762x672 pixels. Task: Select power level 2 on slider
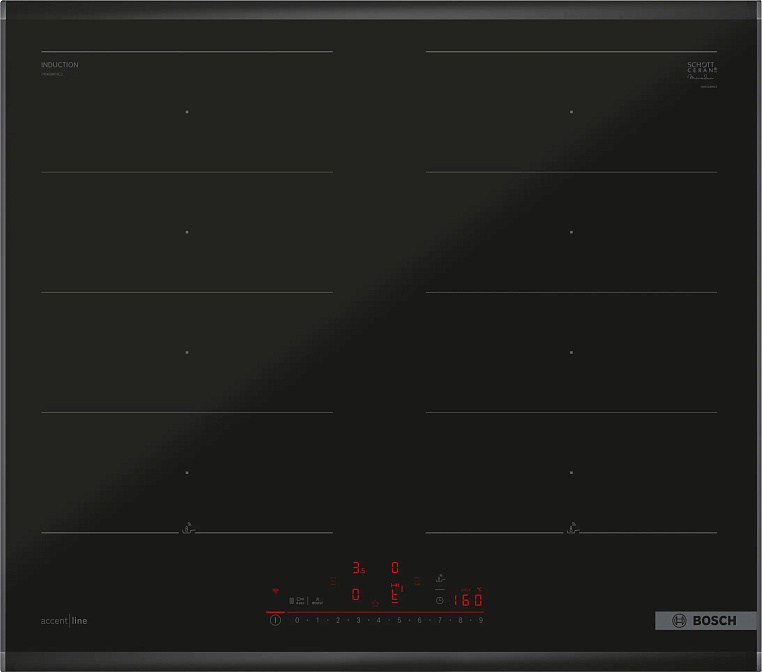pyautogui.click(x=338, y=620)
